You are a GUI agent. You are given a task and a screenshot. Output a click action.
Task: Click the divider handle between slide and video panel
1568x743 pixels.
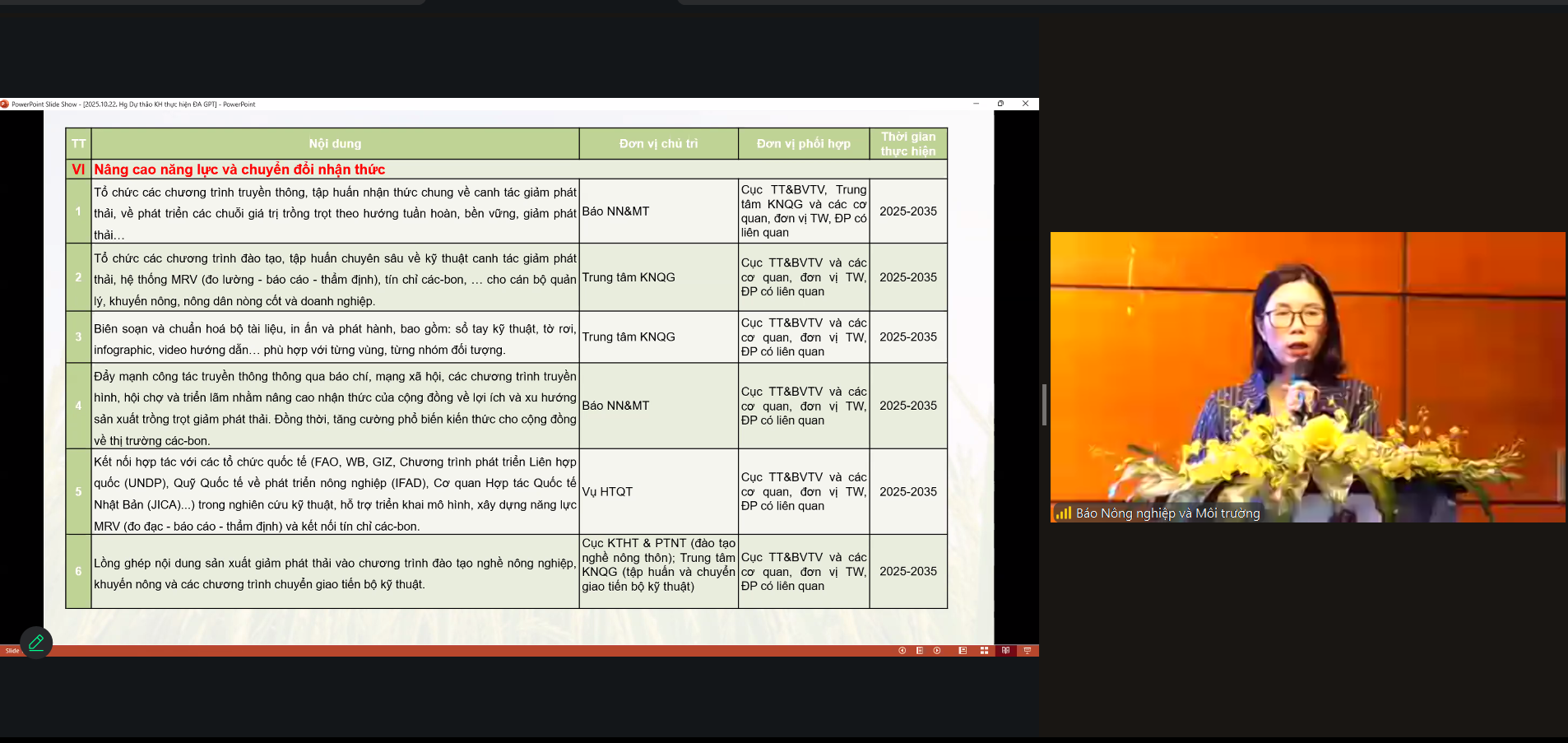tap(1044, 405)
